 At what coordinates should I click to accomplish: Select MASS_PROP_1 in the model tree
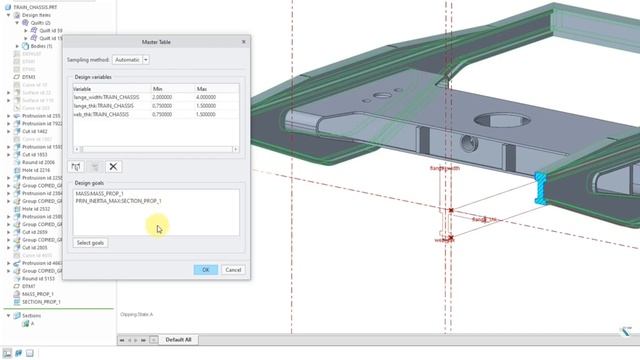pyautogui.click(x=38, y=294)
